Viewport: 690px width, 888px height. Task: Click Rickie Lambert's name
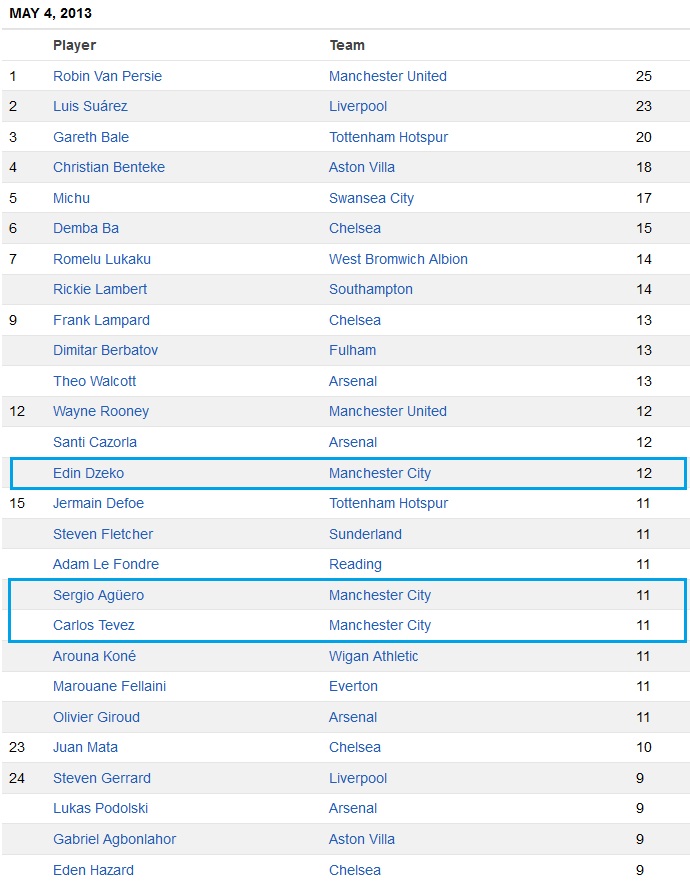100,289
